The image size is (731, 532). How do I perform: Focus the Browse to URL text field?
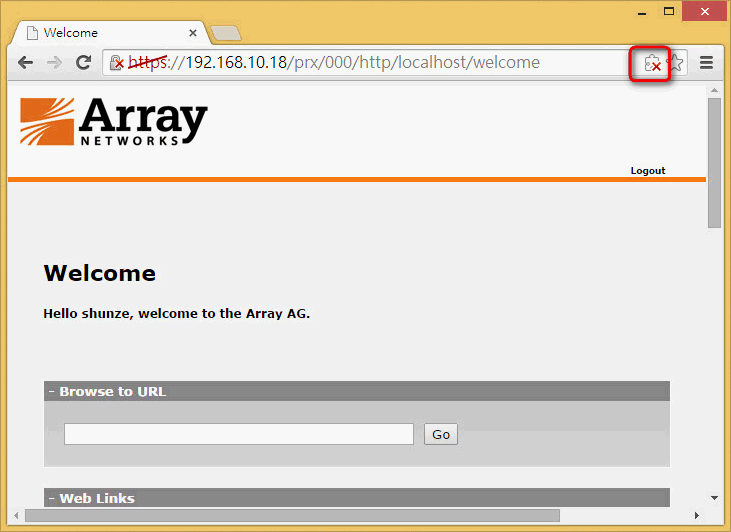tap(239, 434)
